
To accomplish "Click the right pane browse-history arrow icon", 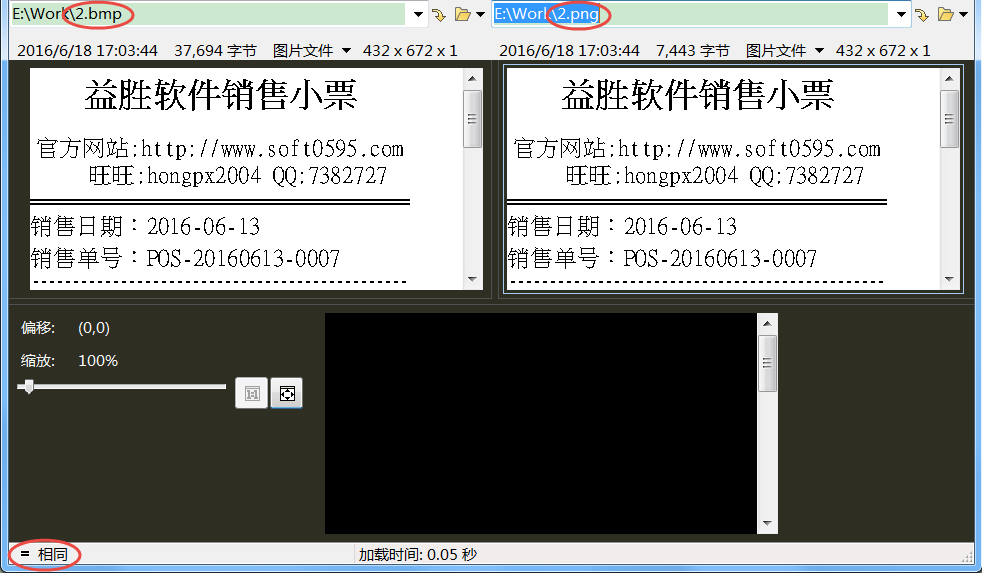I will pyautogui.click(x=922, y=14).
